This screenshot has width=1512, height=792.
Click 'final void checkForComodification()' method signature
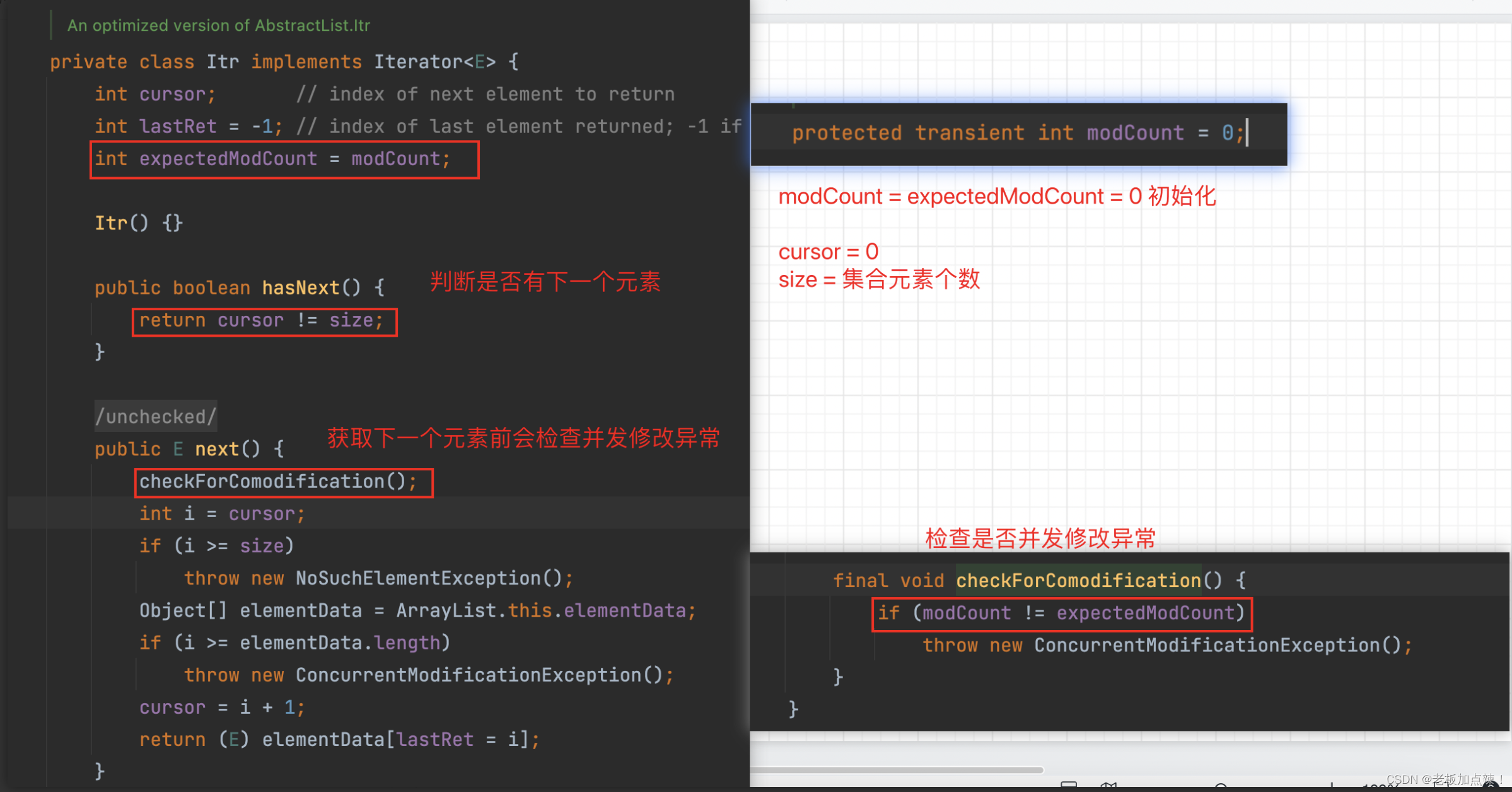pos(1039,580)
